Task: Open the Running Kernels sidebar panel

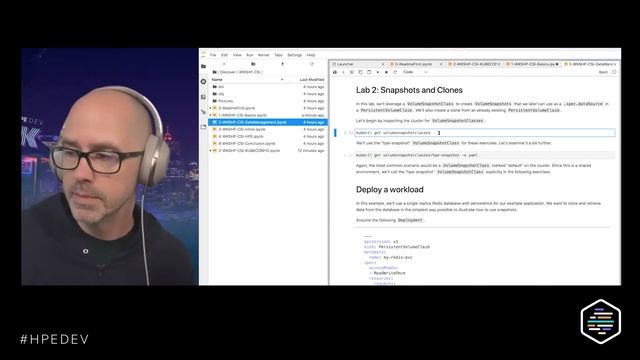Action: (204, 82)
